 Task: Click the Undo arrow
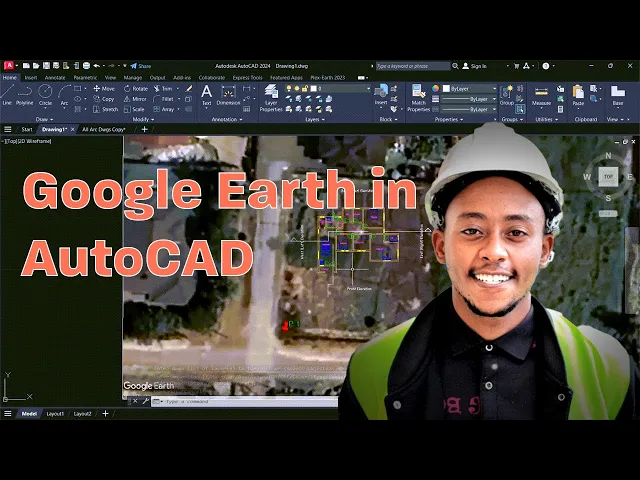[96, 66]
